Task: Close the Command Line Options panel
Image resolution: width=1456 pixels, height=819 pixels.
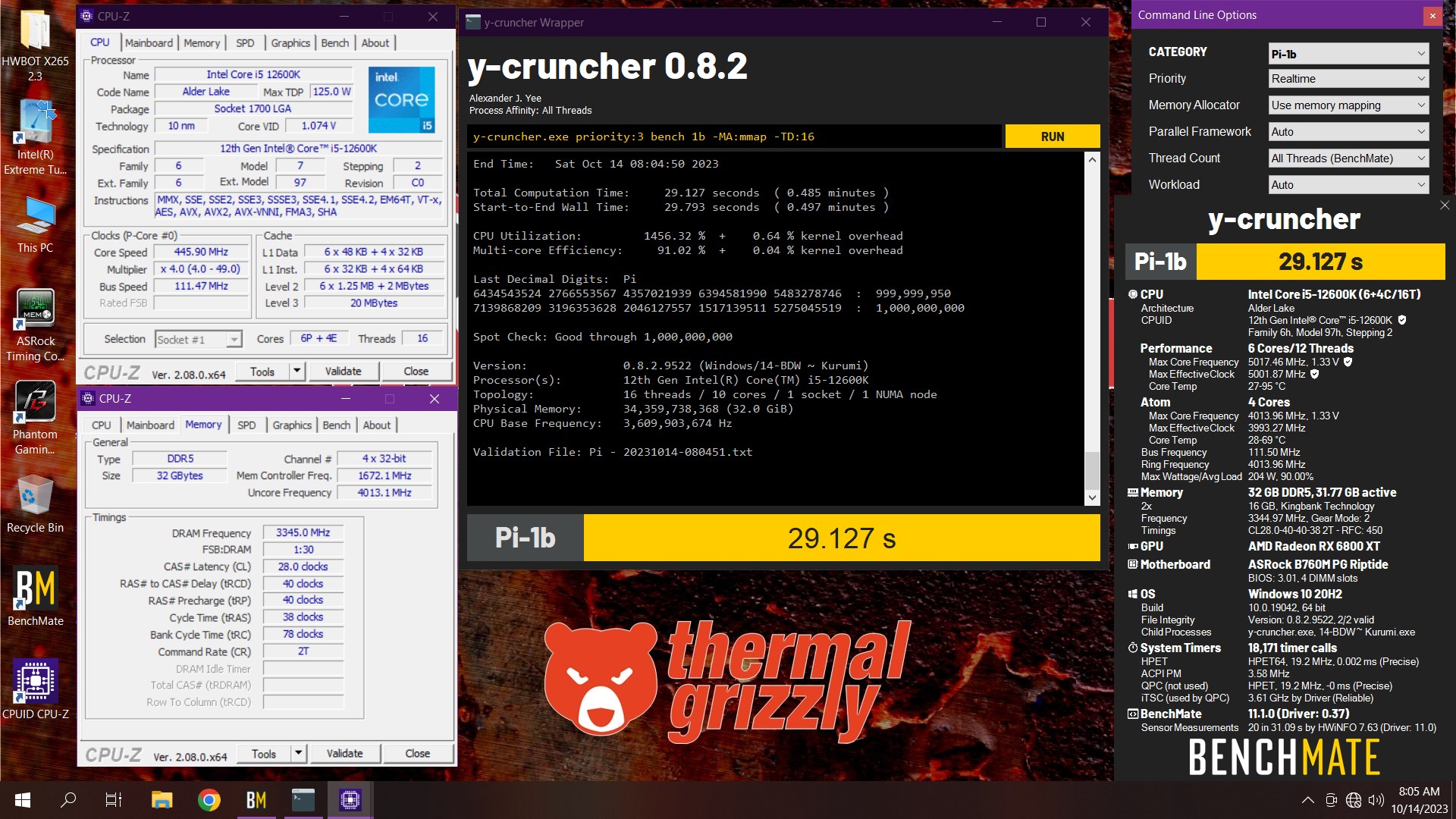Action: (1432, 15)
